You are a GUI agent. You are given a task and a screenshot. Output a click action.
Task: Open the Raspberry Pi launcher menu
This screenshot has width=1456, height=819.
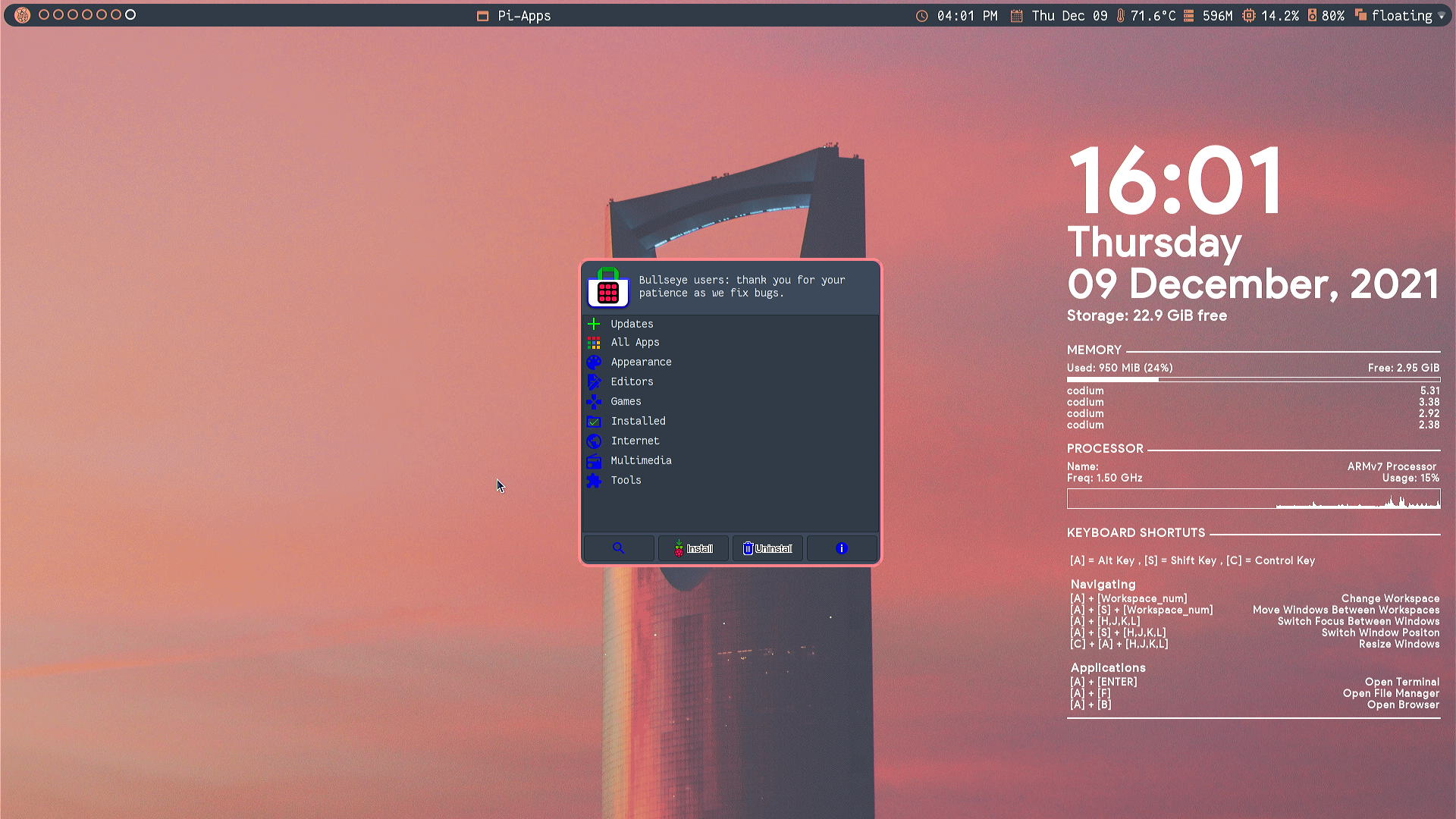point(23,15)
